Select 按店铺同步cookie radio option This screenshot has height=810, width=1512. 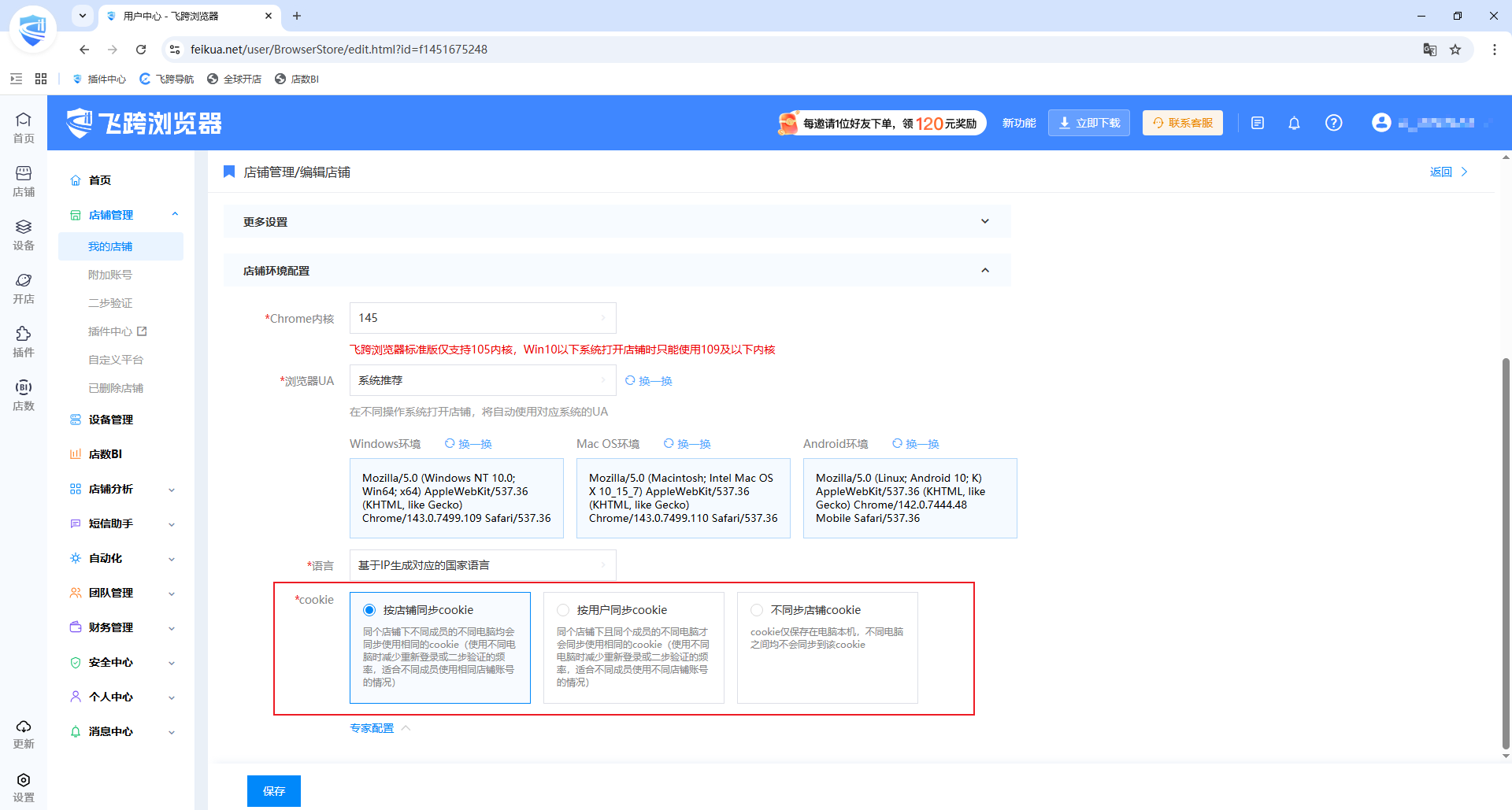369,610
